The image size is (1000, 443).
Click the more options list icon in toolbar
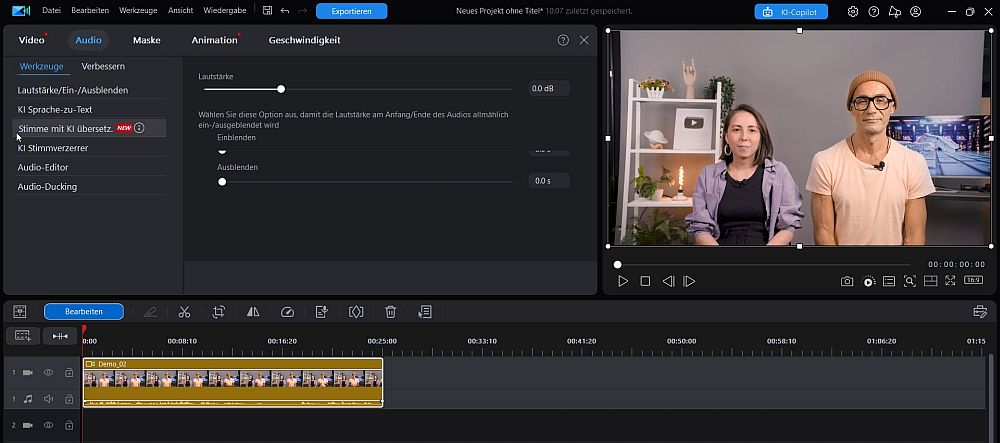click(425, 312)
